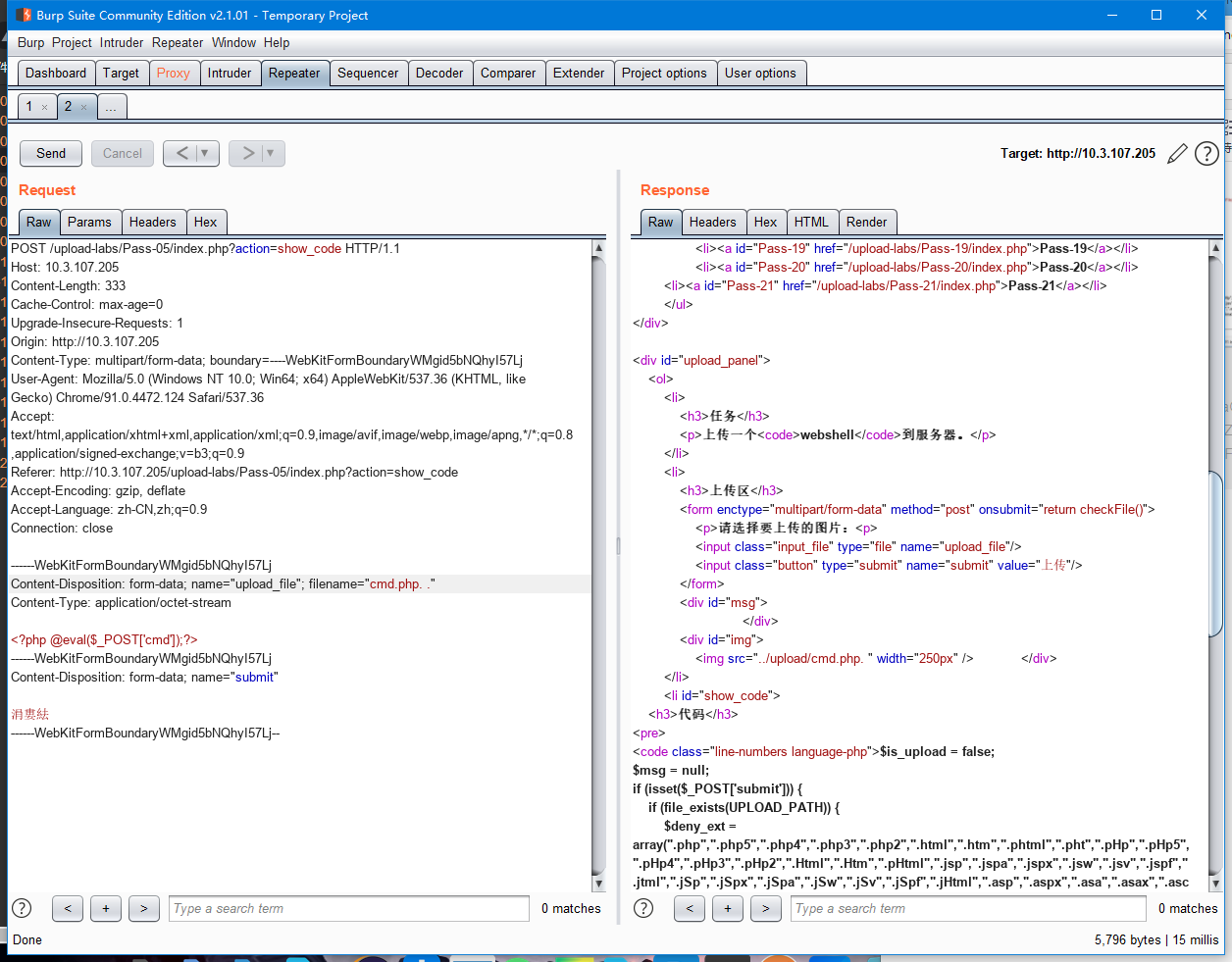Switch to the Dashboard tab

56,73
